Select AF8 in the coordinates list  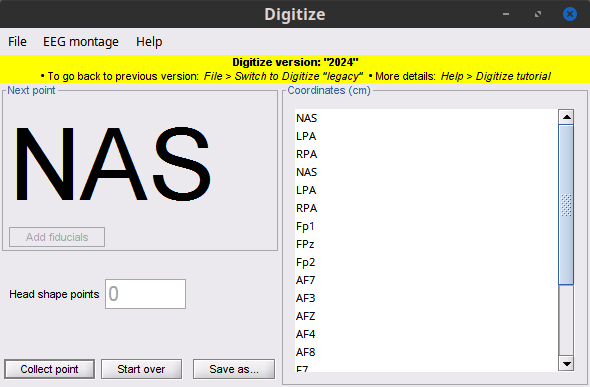(426, 352)
